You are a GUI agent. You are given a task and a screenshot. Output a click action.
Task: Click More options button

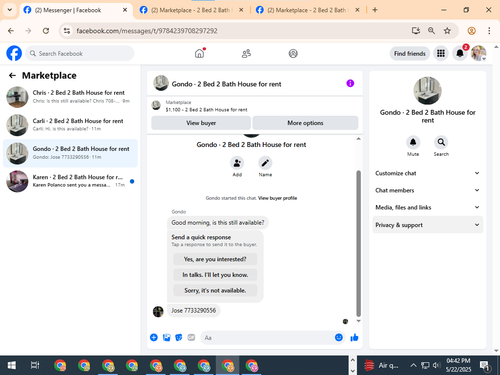pos(305,123)
